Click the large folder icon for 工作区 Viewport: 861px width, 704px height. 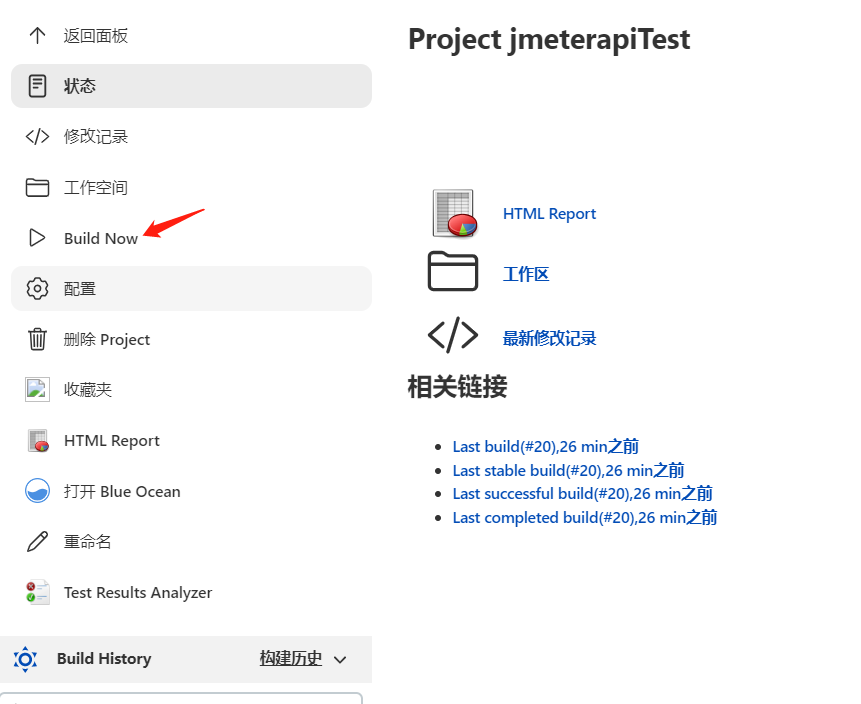click(453, 271)
